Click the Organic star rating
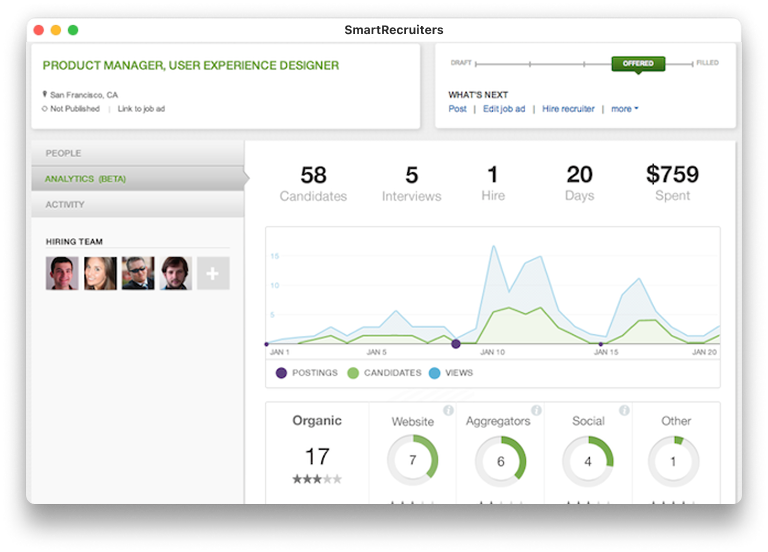Screen dimensions: 768x552 tap(317, 479)
